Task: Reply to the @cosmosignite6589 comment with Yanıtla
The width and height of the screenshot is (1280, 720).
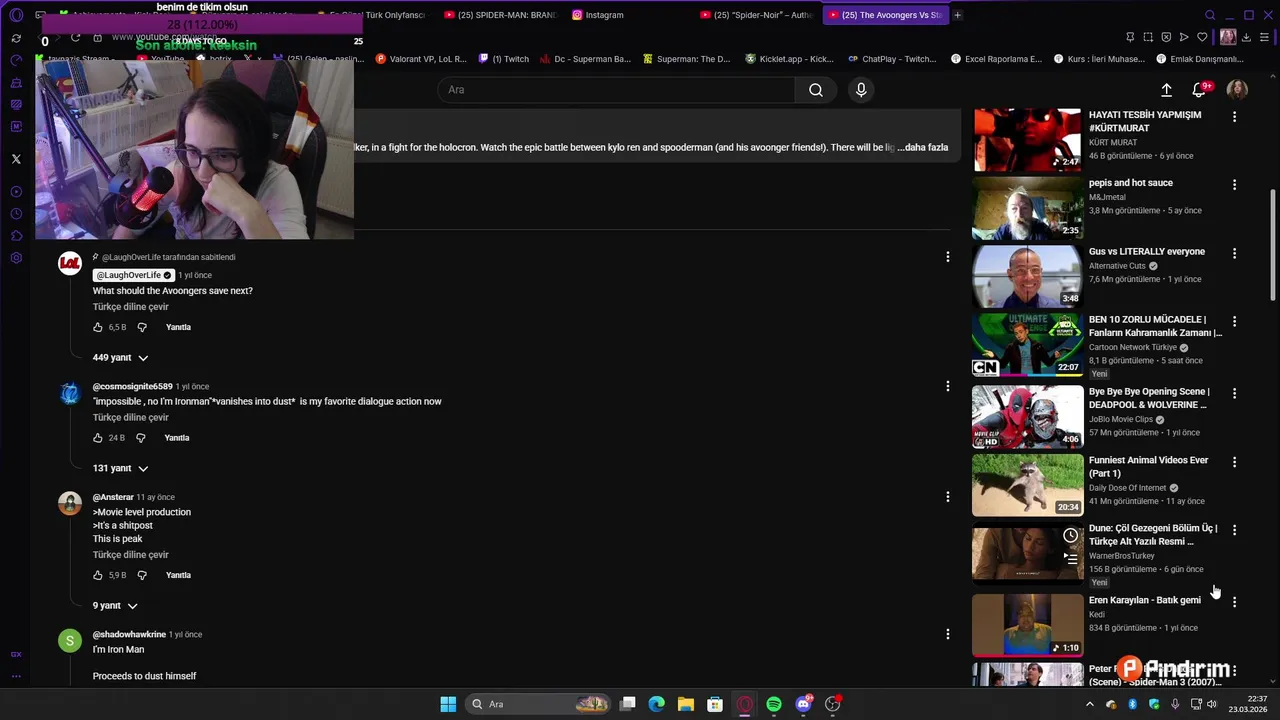Action: [177, 438]
